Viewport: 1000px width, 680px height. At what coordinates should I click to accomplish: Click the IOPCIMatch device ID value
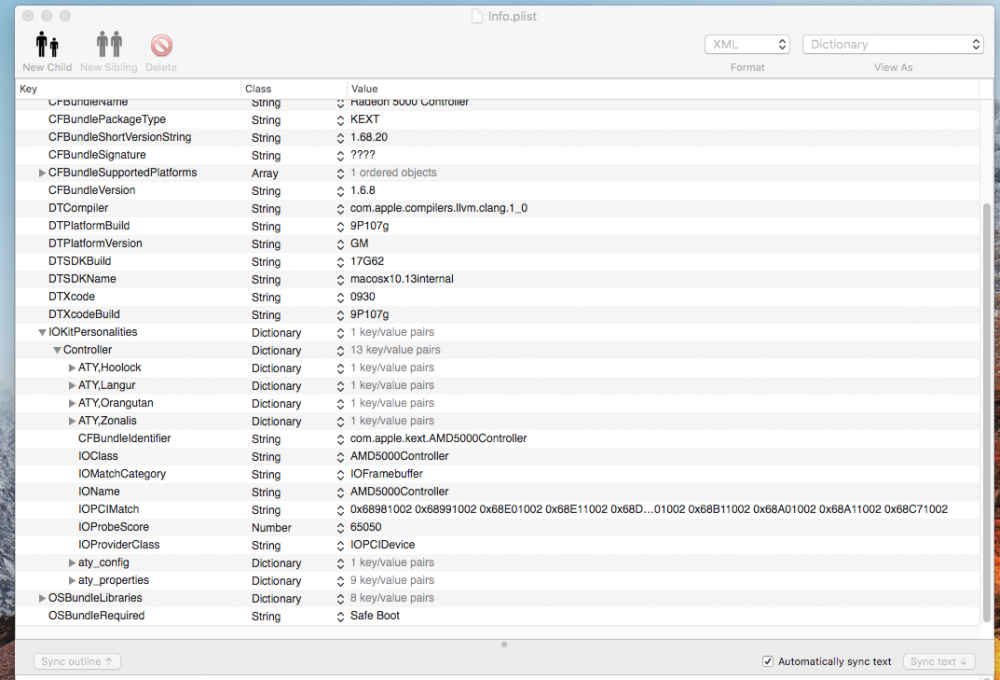point(649,509)
